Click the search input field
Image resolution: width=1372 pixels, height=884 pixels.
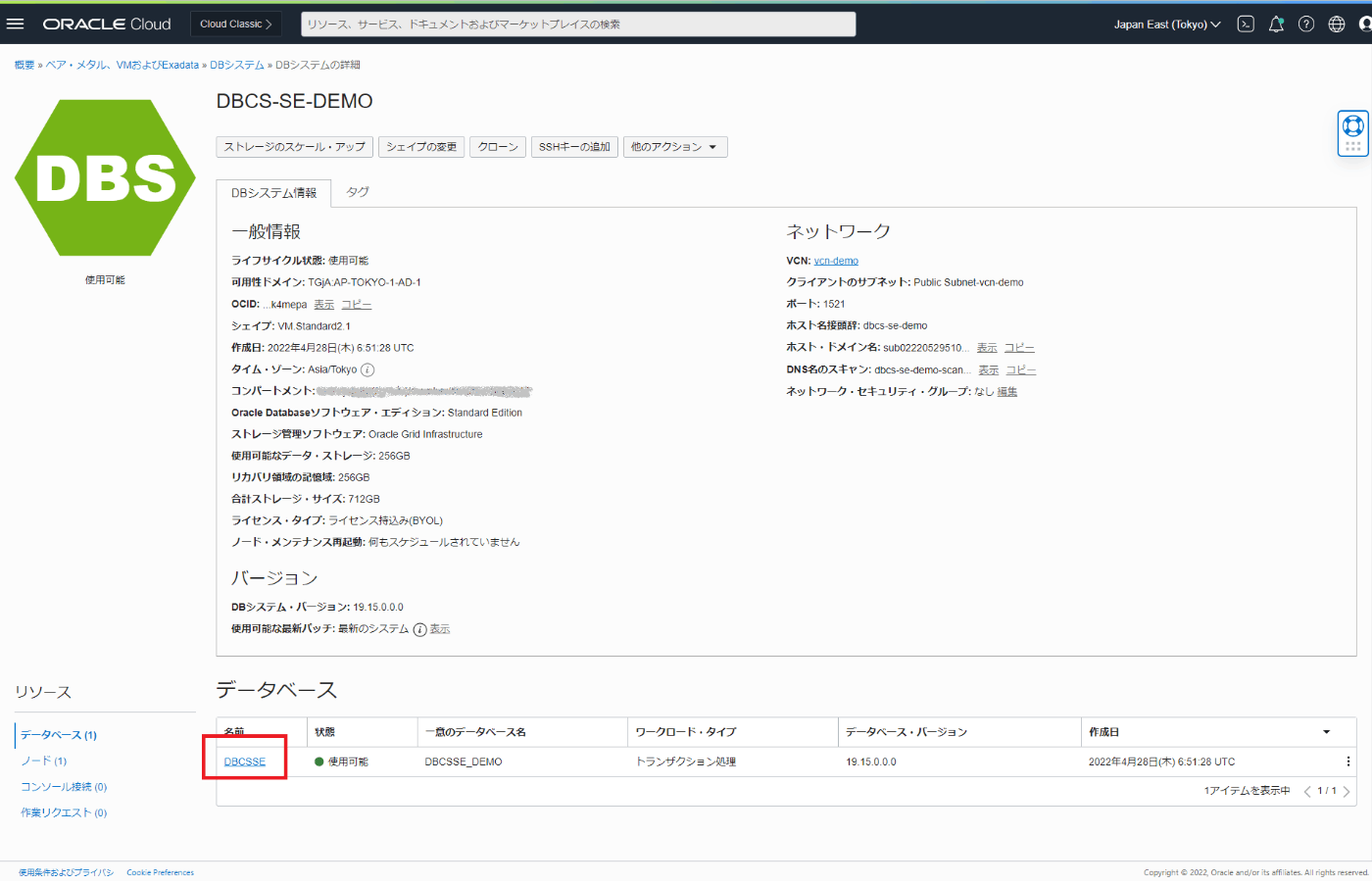tap(578, 25)
